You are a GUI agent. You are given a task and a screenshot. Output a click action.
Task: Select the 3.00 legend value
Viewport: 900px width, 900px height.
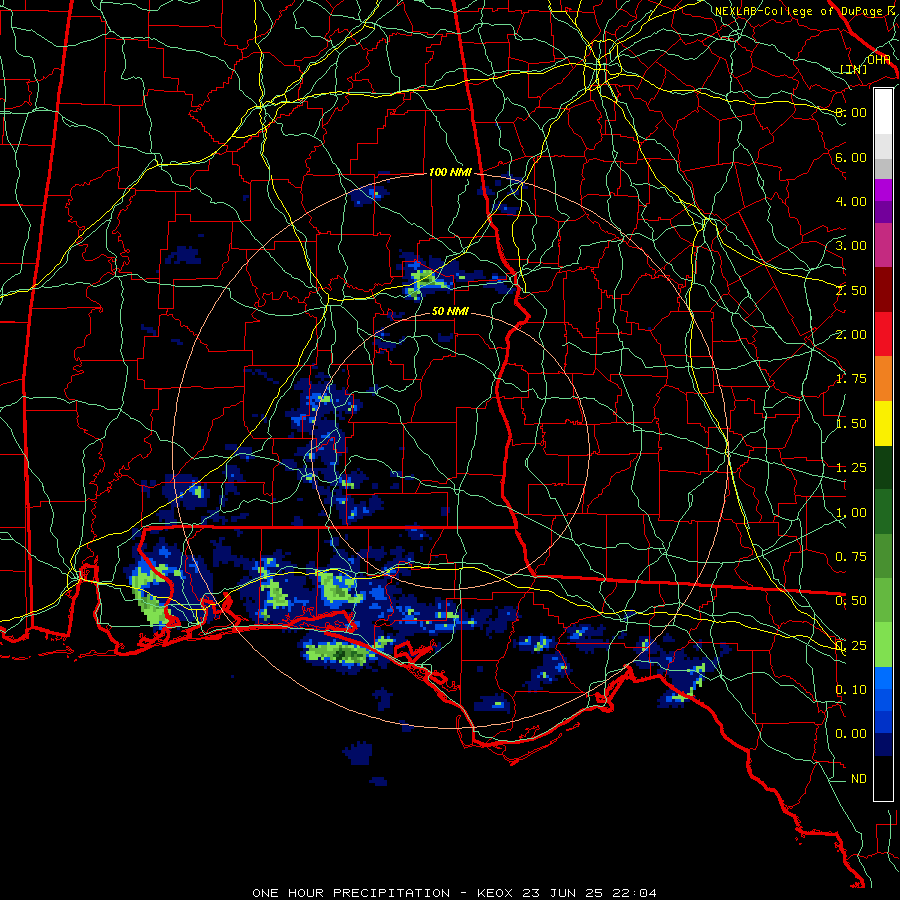click(851, 246)
